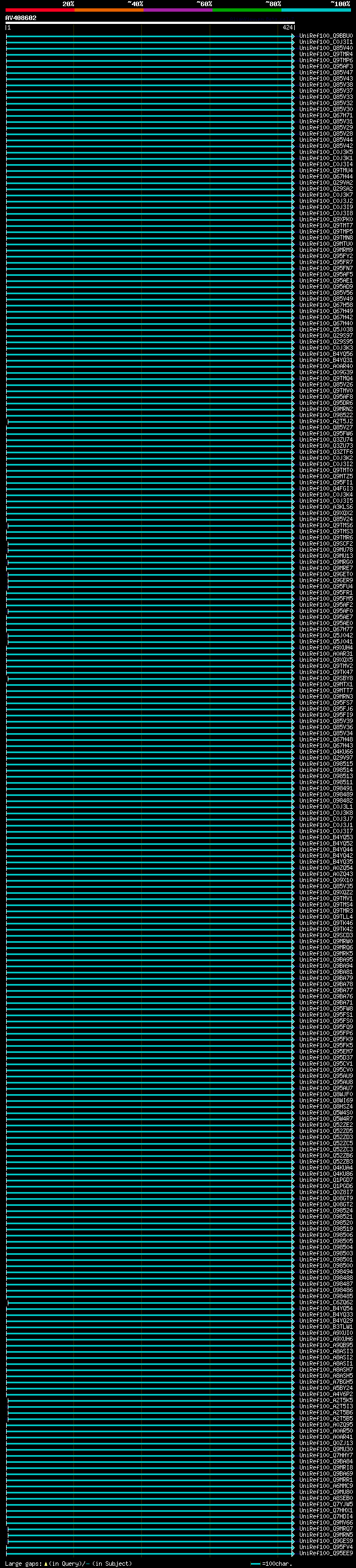Click hit label UniRef100_Q85V39

click(x=326, y=721)
